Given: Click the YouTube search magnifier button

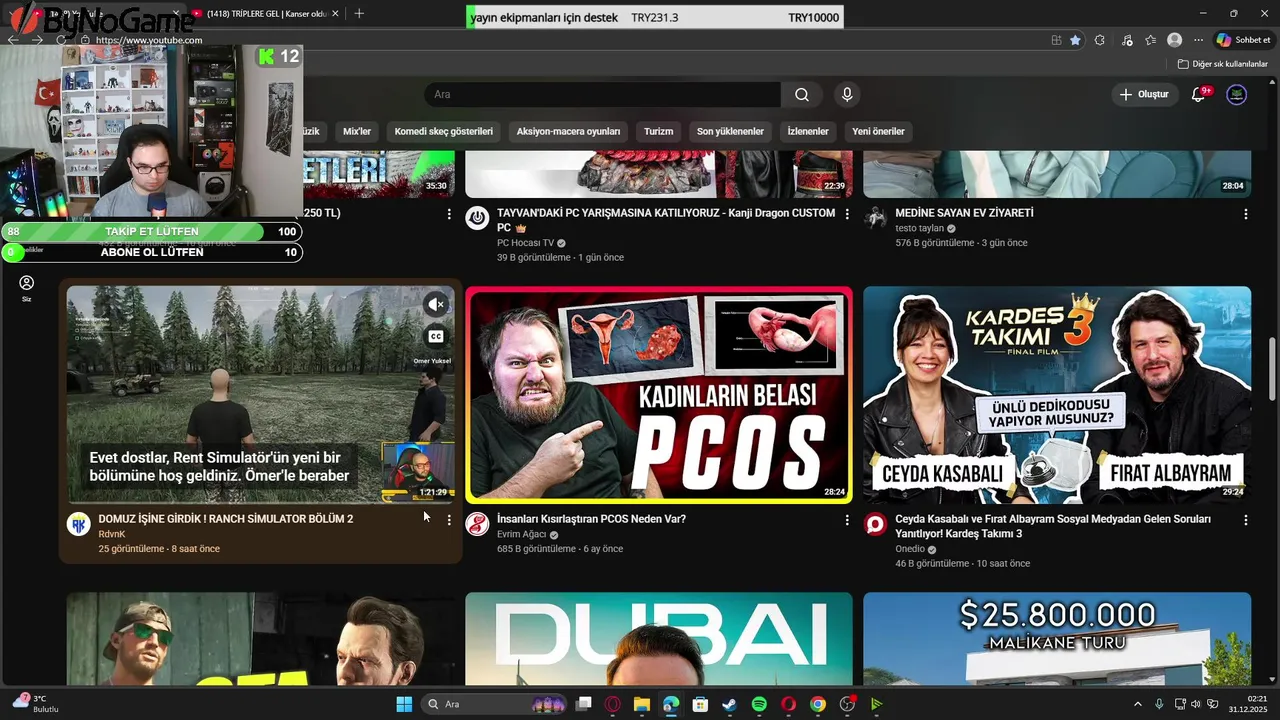Looking at the screenshot, I should point(802,95).
